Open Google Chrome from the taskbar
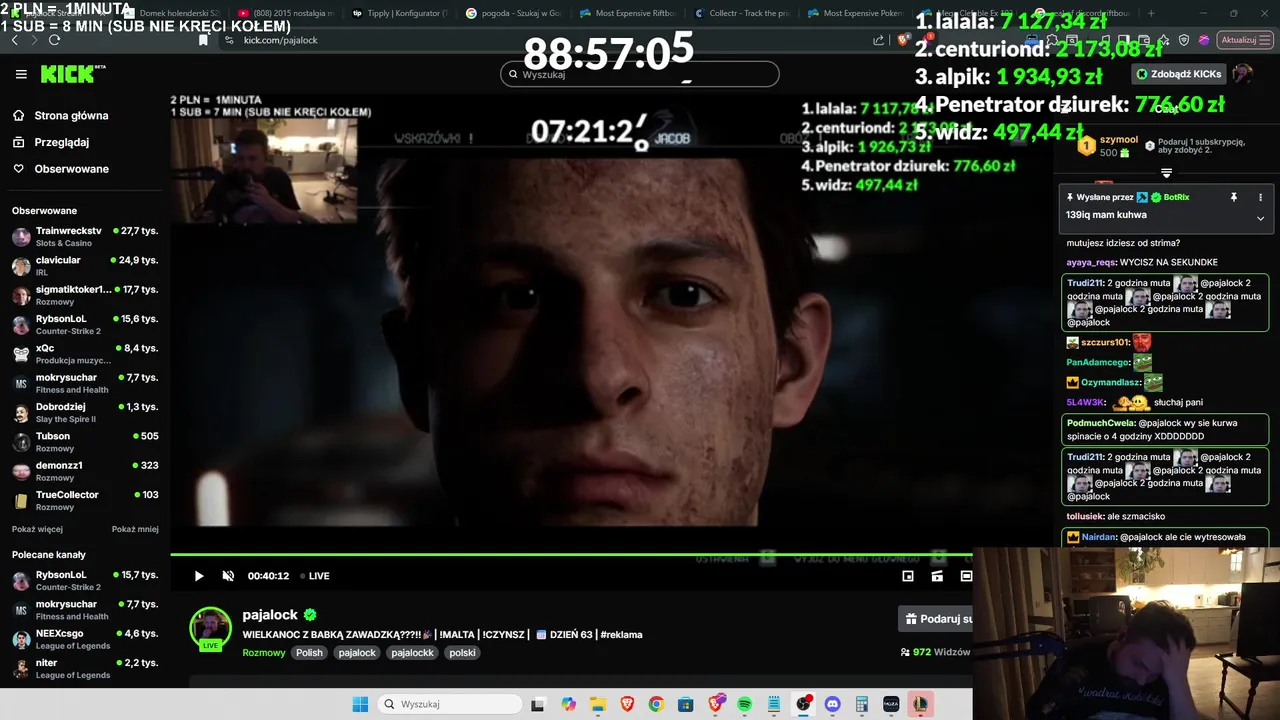Viewport: 1280px width, 720px height. tap(656, 704)
